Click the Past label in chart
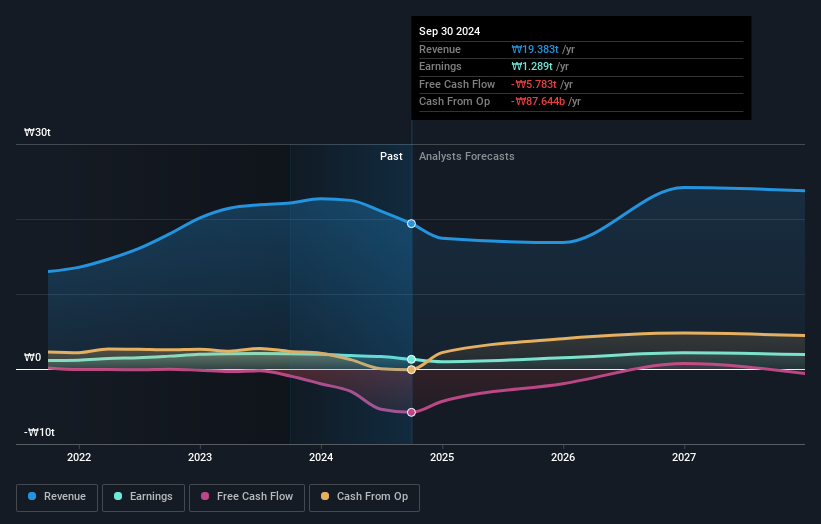Image resolution: width=821 pixels, height=524 pixels. 391,157
